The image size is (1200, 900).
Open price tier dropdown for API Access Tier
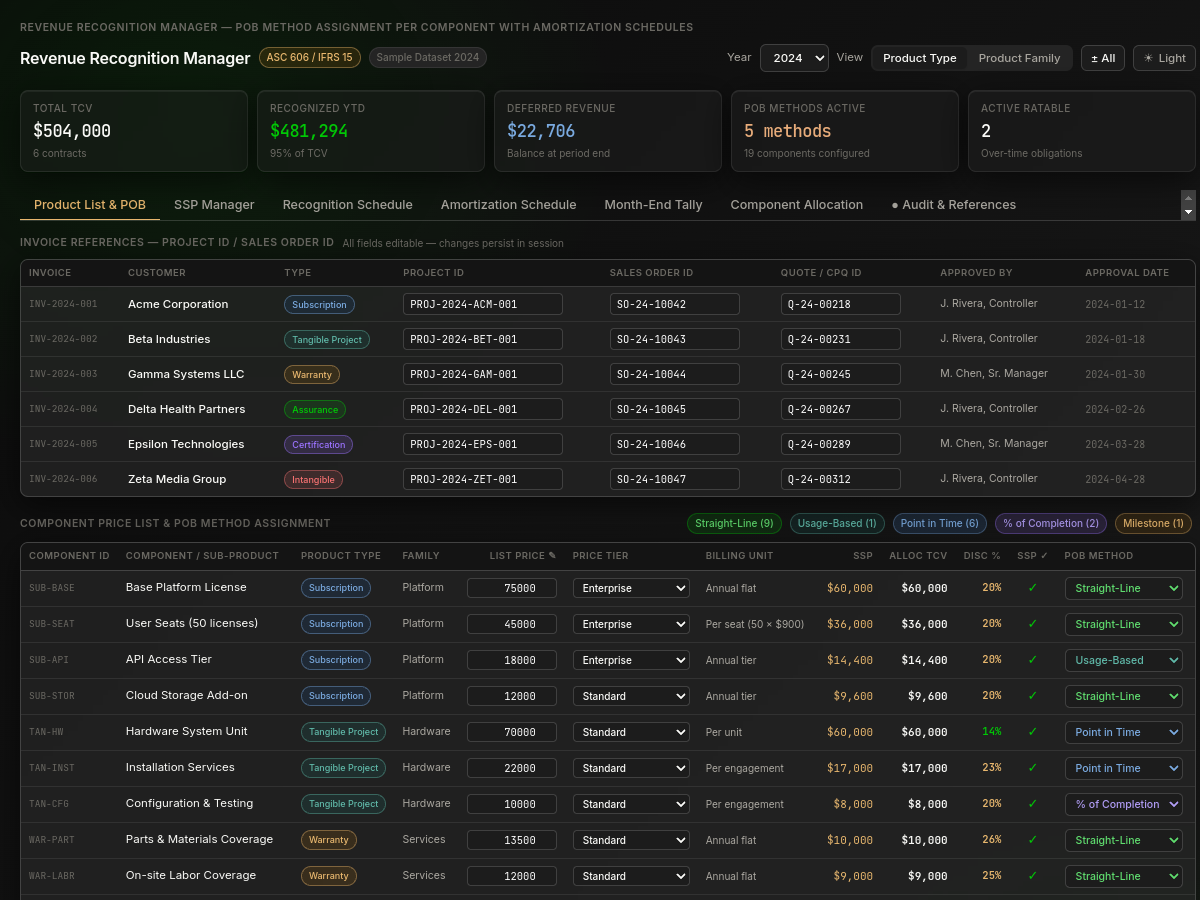tap(631, 660)
